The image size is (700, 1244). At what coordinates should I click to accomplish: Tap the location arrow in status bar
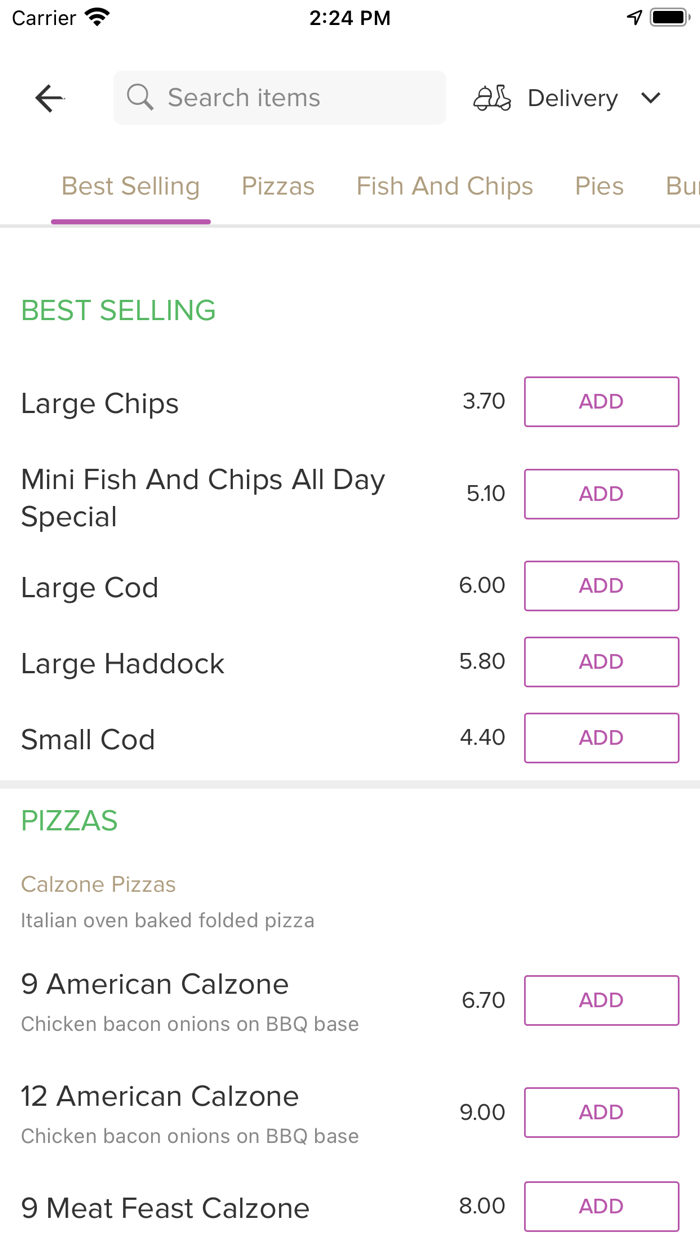pos(634,18)
